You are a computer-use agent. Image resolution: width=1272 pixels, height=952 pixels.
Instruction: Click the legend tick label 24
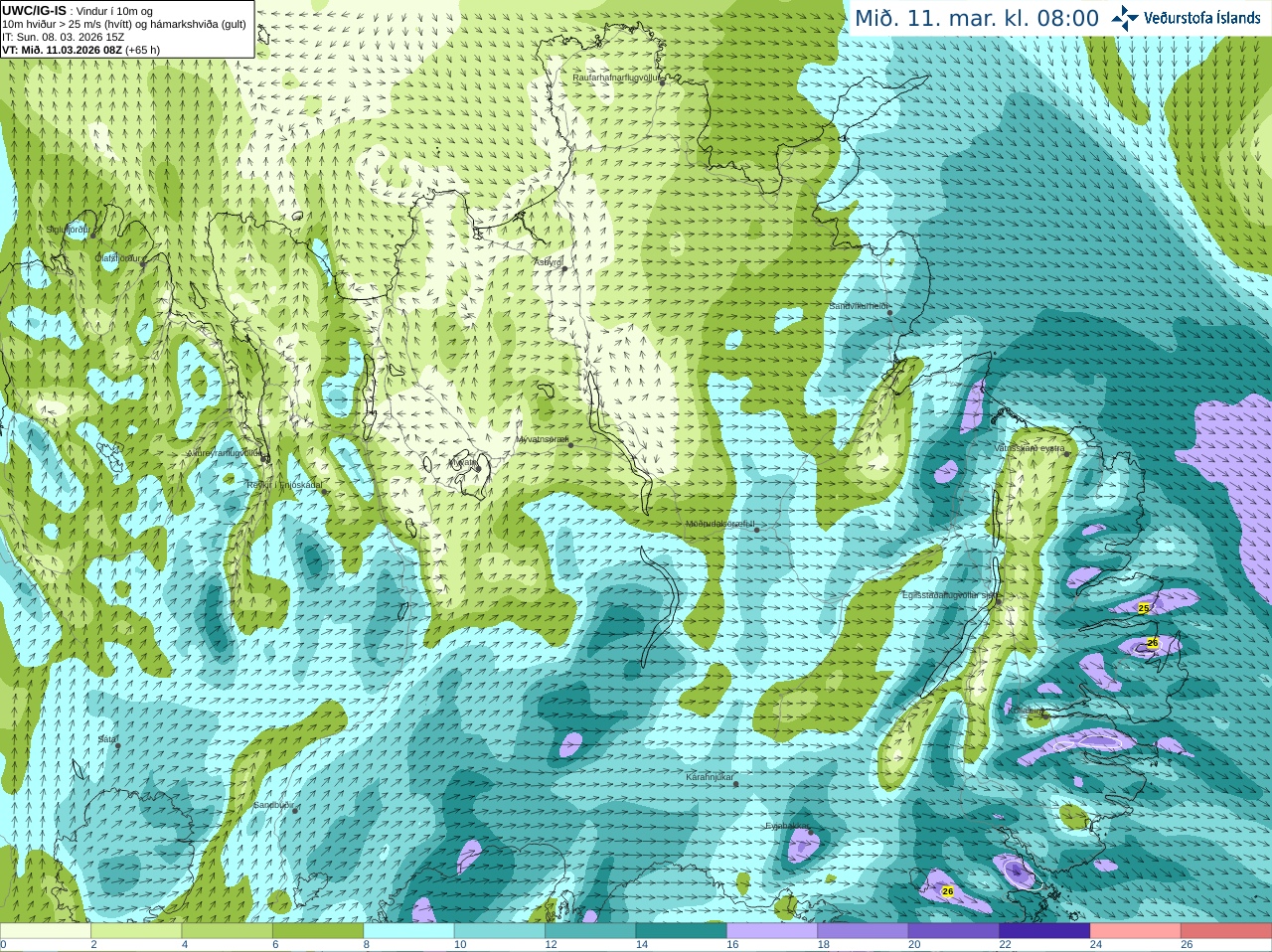pos(1096,945)
